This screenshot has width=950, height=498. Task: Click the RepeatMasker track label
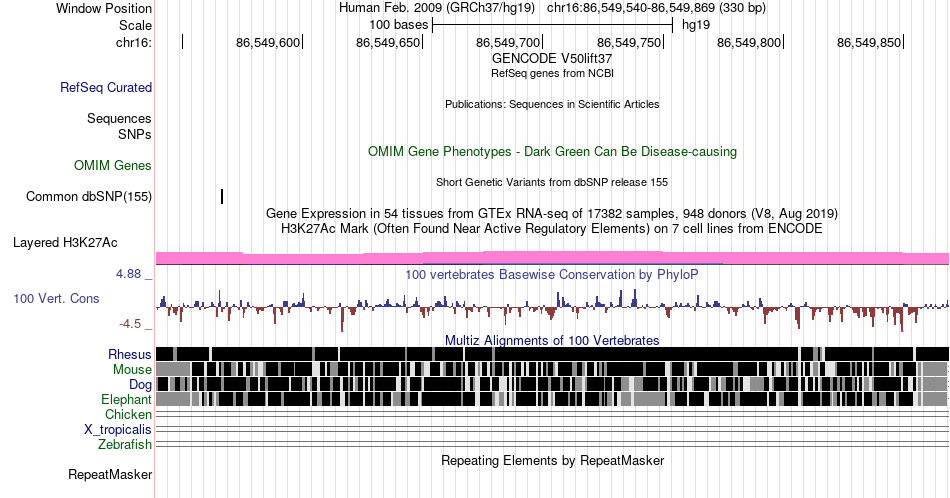(110, 474)
